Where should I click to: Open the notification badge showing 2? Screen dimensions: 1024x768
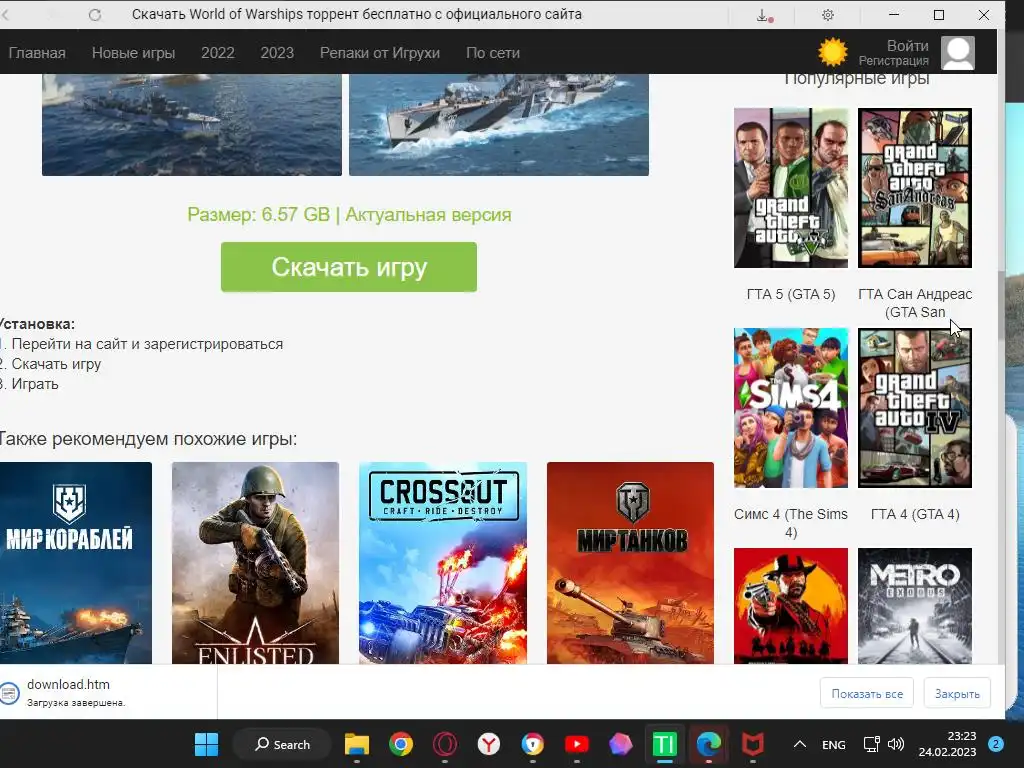click(x=996, y=744)
